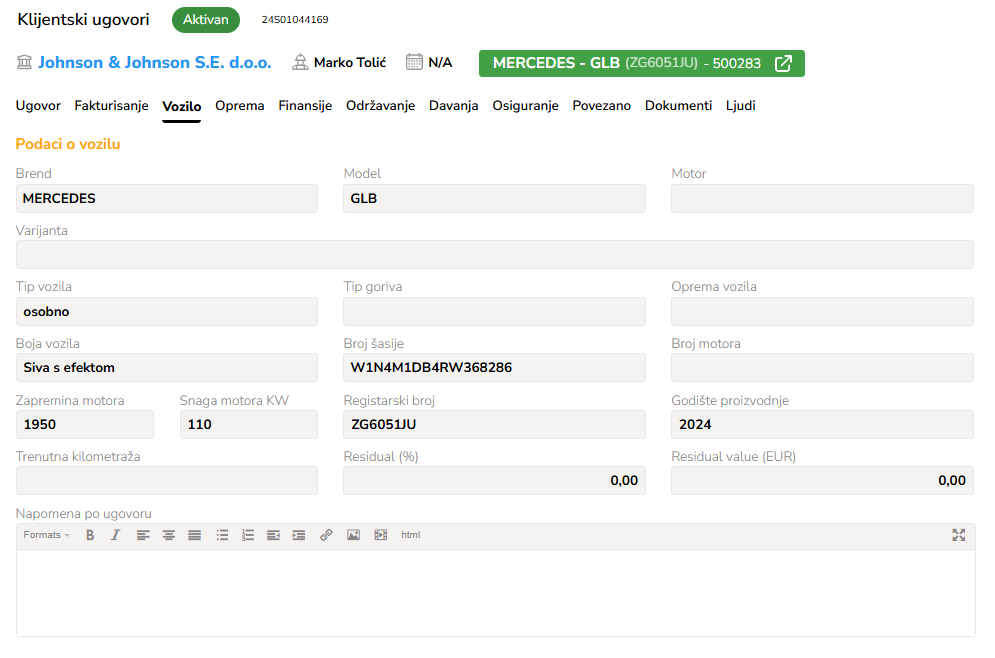Switch to the Ugovor tab
The image size is (995, 658).
click(38, 106)
